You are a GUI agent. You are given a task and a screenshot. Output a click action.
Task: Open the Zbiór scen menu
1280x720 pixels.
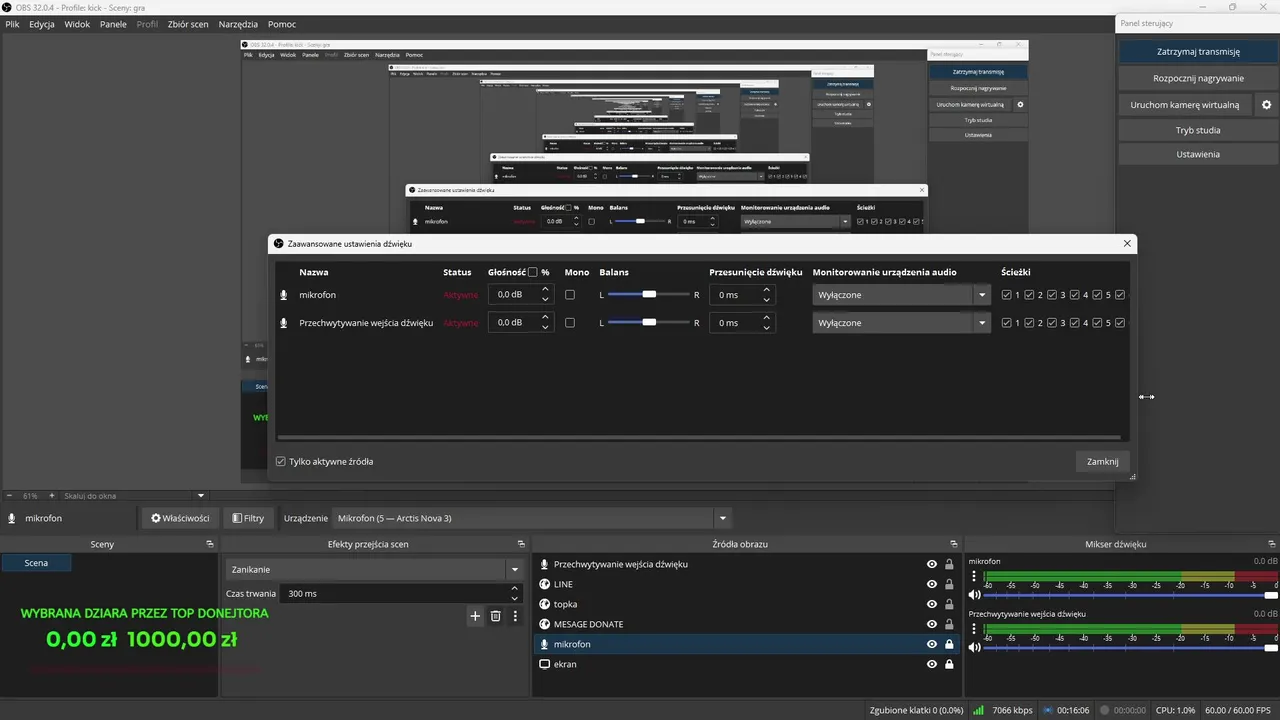point(189,24)
